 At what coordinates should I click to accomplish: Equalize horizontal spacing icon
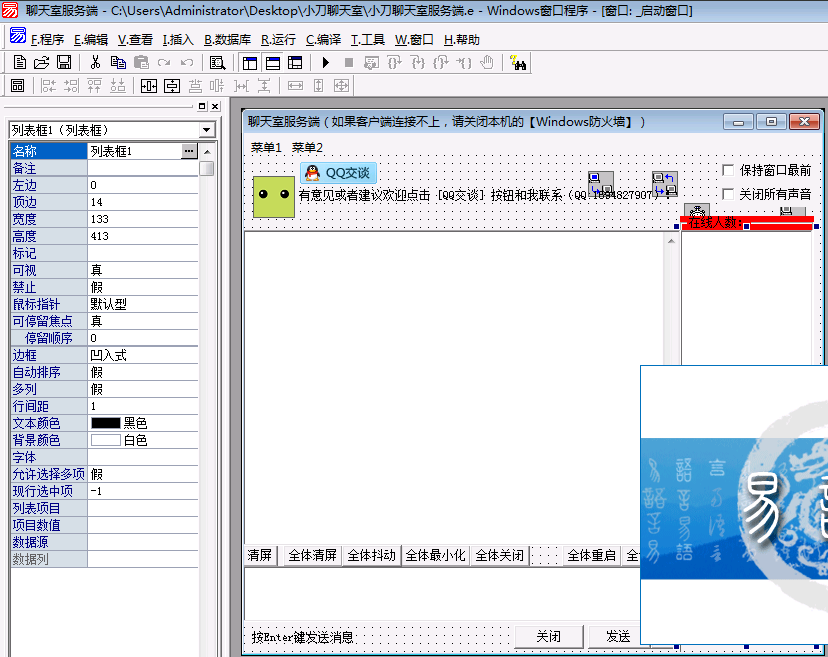241,86
